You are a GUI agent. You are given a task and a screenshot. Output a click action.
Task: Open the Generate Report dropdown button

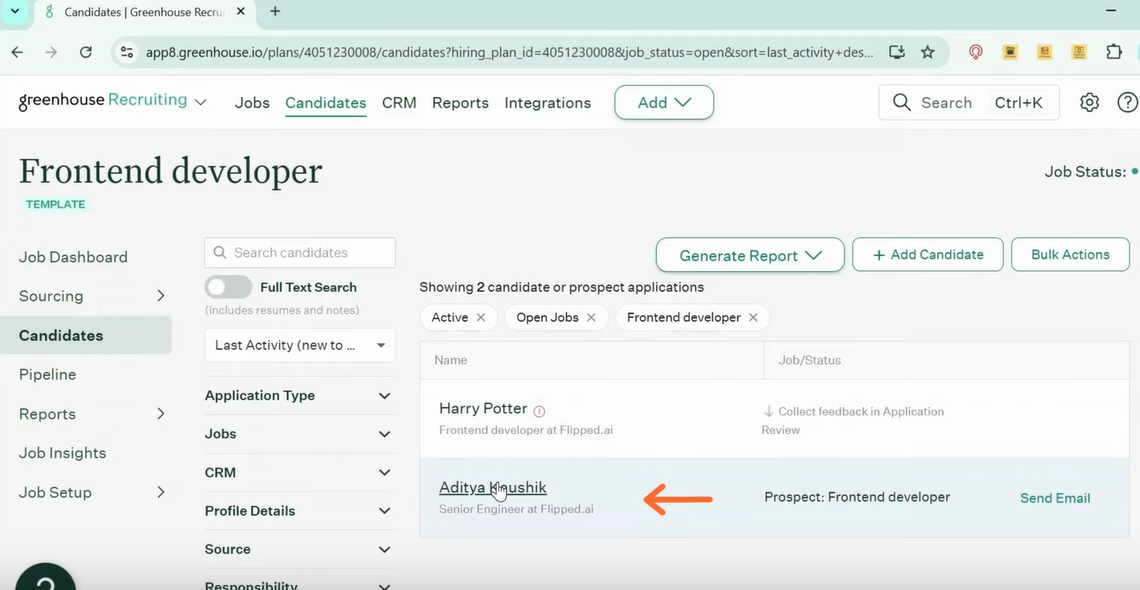point(750,255)
